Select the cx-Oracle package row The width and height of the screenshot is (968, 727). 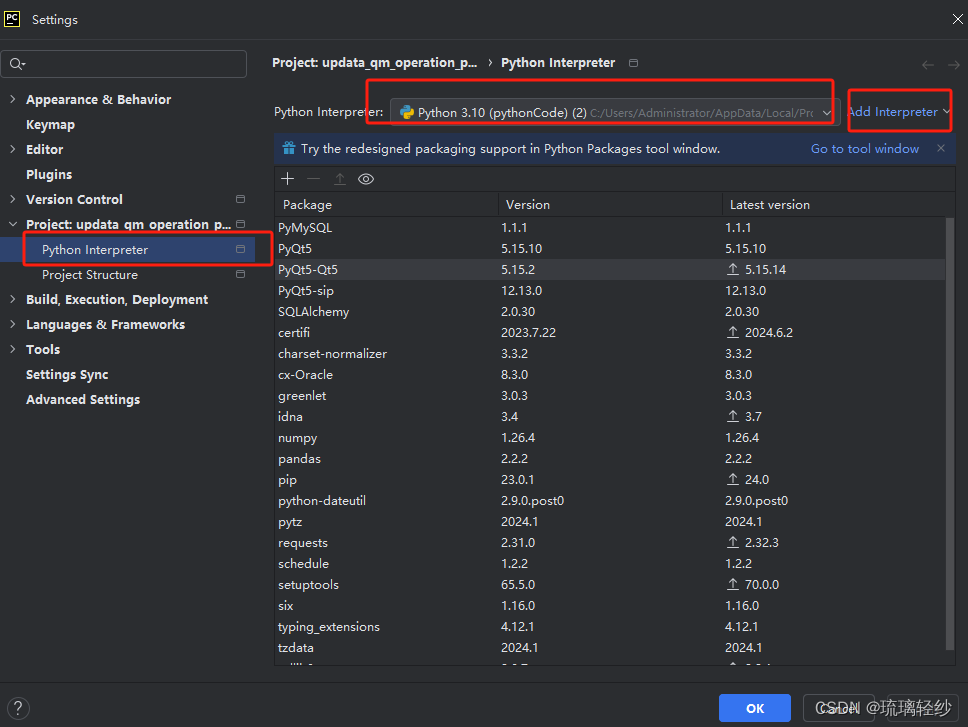(610, 375)
